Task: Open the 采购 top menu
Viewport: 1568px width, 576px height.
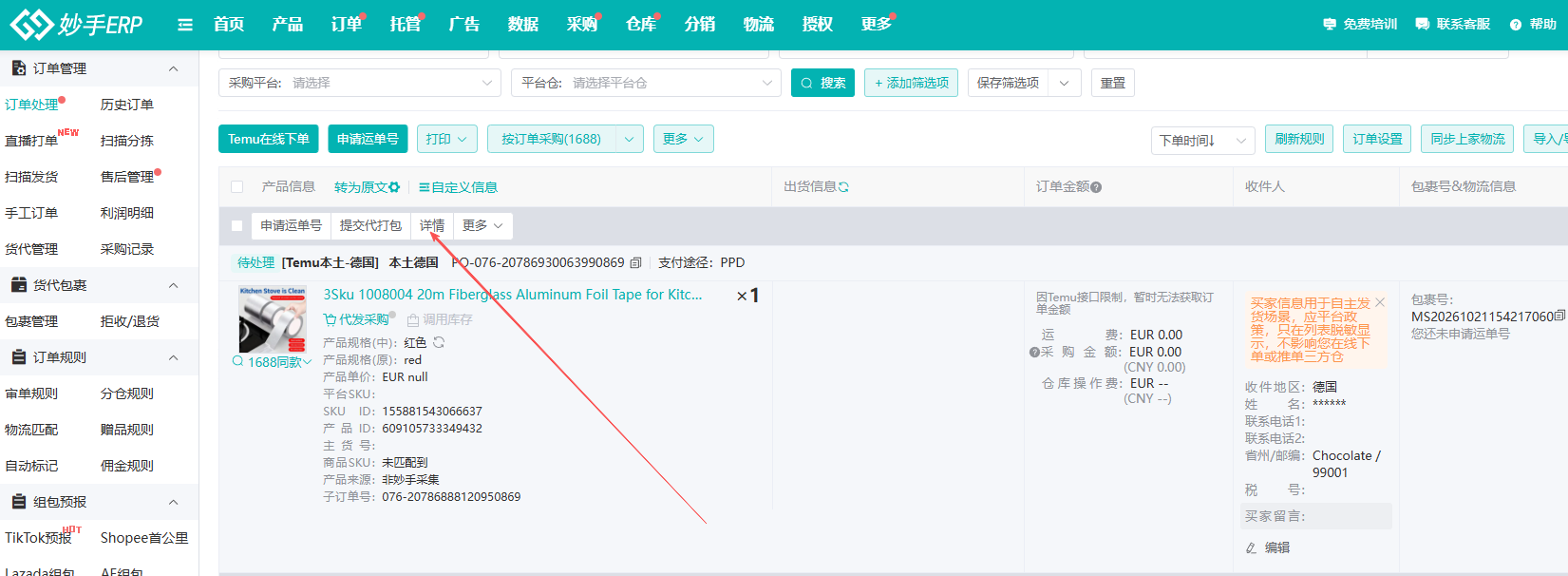Action: (582, 24)
